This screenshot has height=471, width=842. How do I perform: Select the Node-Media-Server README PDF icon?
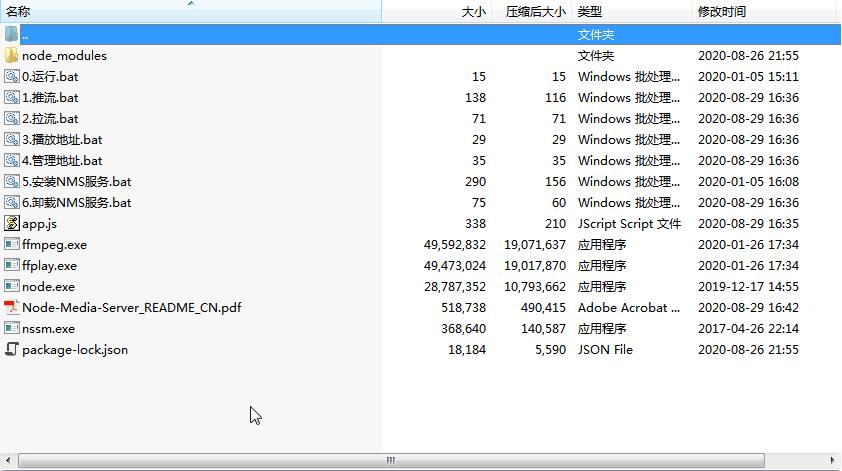[x=12, y=308]
